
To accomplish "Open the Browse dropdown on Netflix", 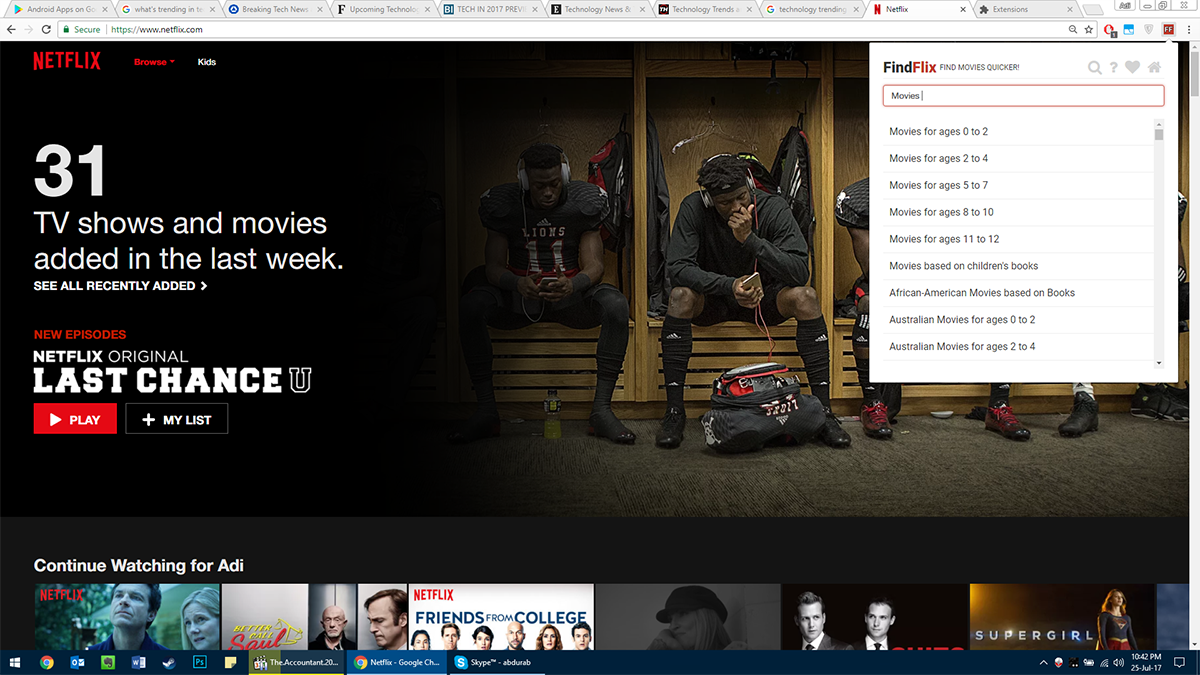I will click(152, 61).
